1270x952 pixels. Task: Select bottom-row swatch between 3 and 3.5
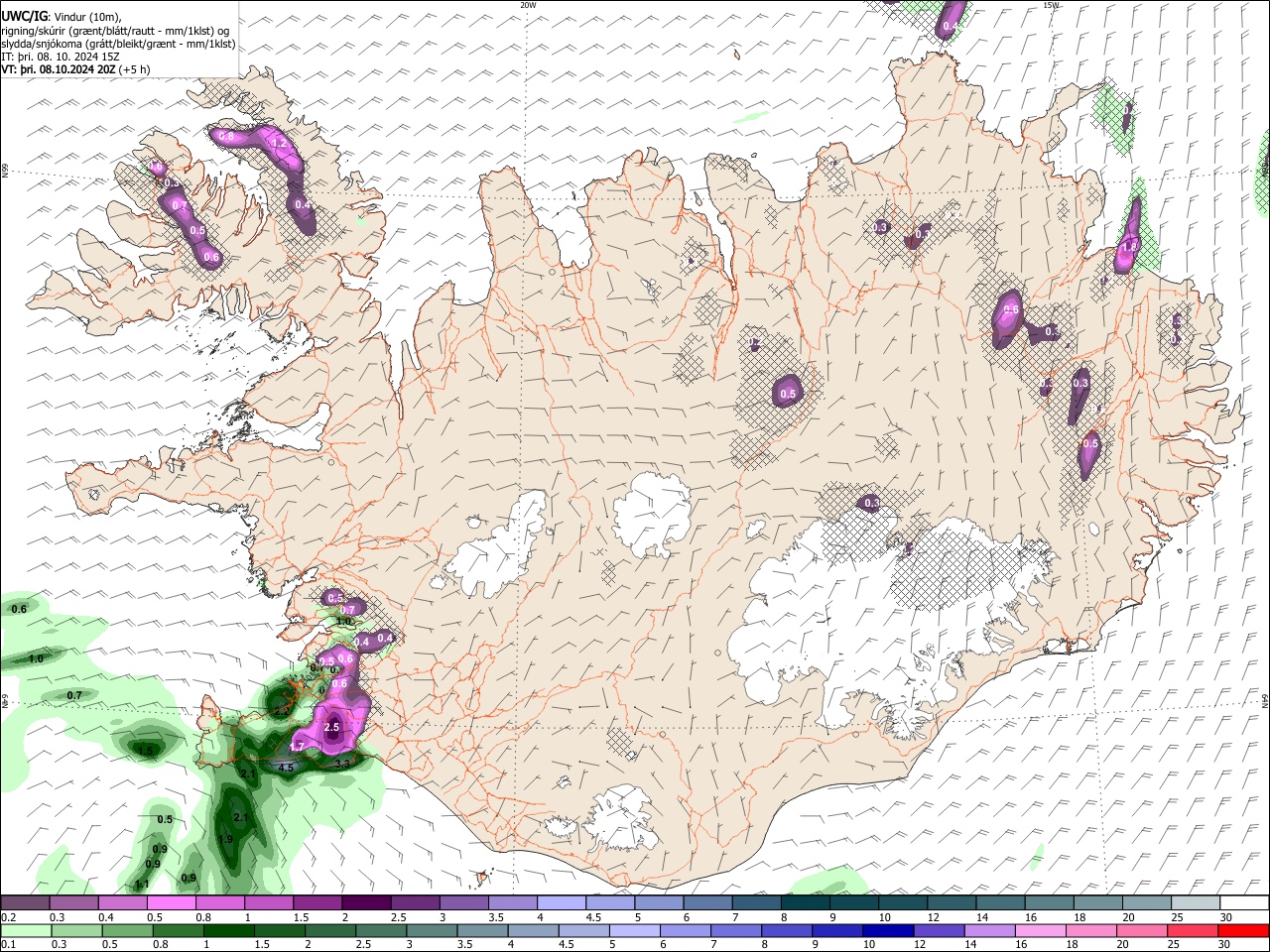coord(432,930)
